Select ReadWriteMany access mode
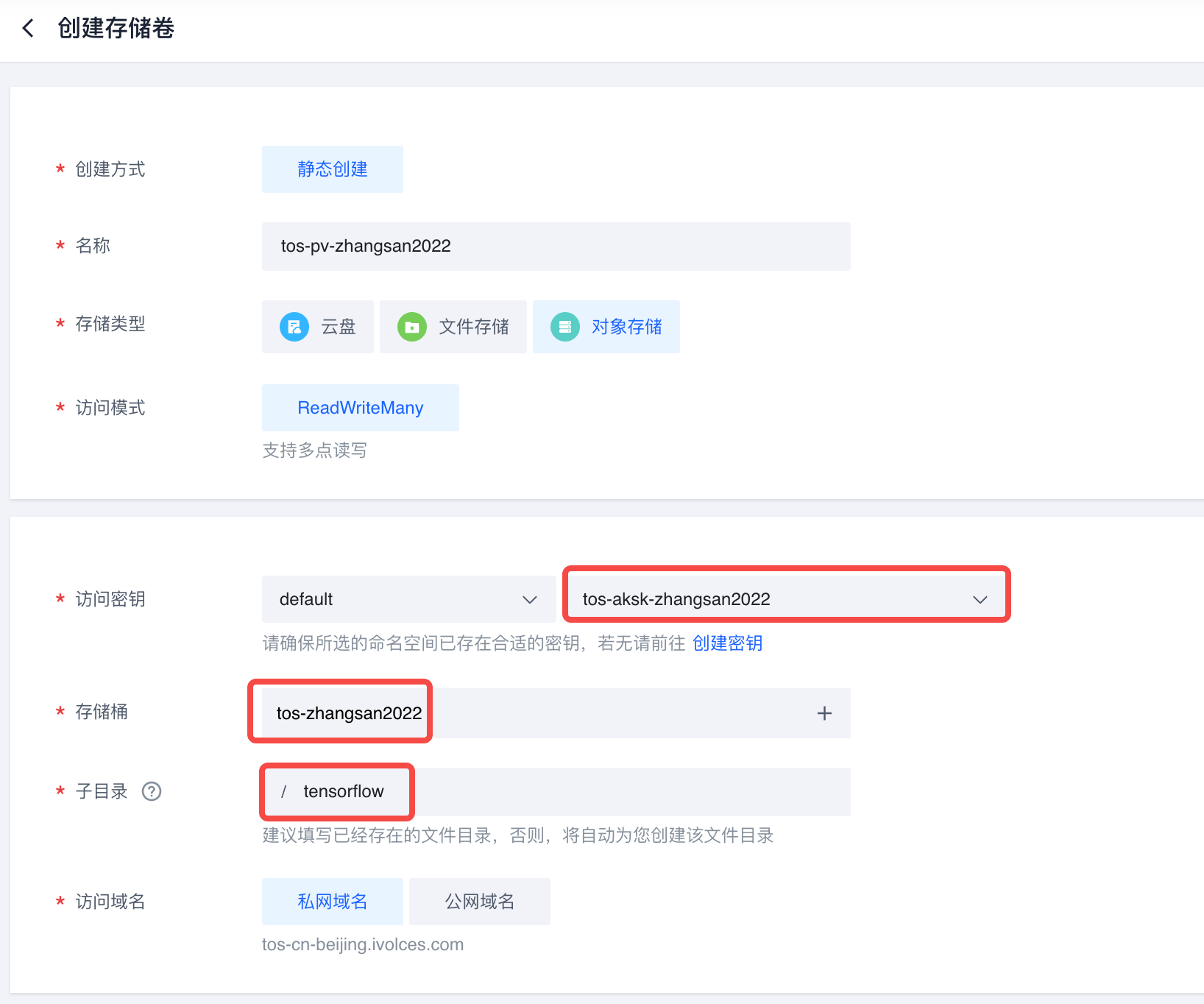Screen dimensions: 1204x1004 click(x=360, y=408)
